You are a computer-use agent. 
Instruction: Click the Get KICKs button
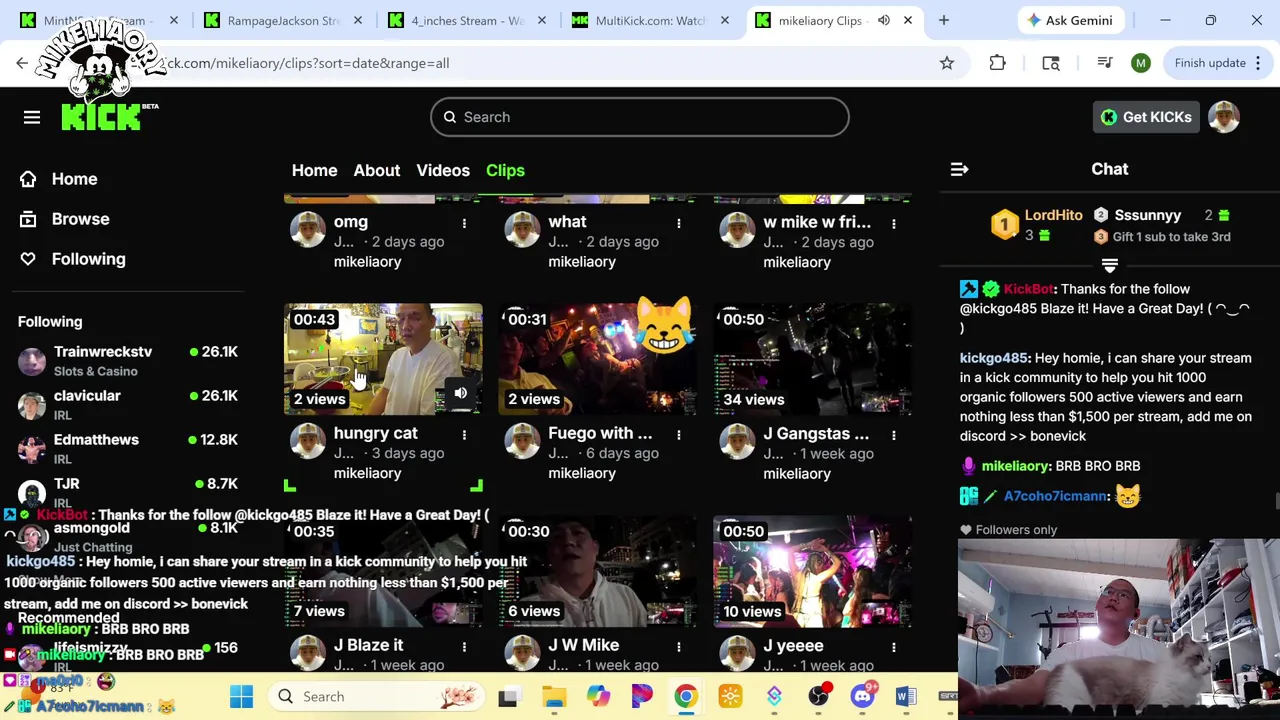coord(1146,117)
